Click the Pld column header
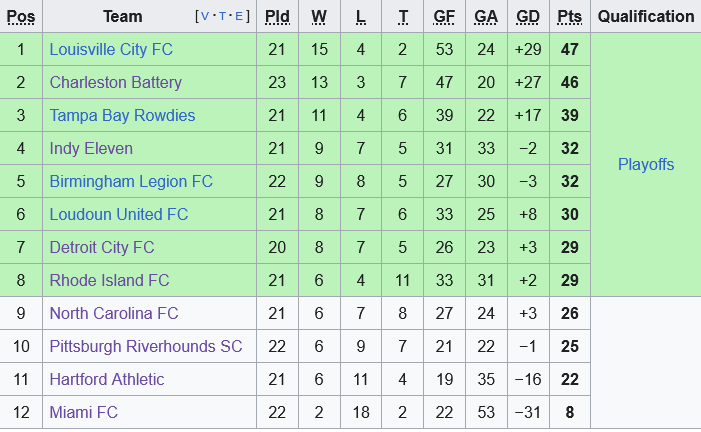Viewport: 701px width, 432px height. (x=275, y=16)
